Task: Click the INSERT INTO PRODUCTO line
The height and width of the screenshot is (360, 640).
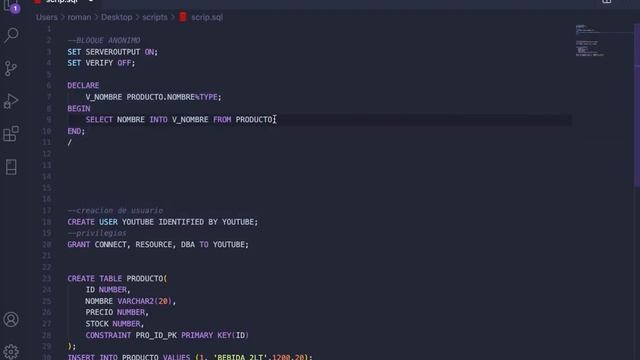Action: point(190,356)
